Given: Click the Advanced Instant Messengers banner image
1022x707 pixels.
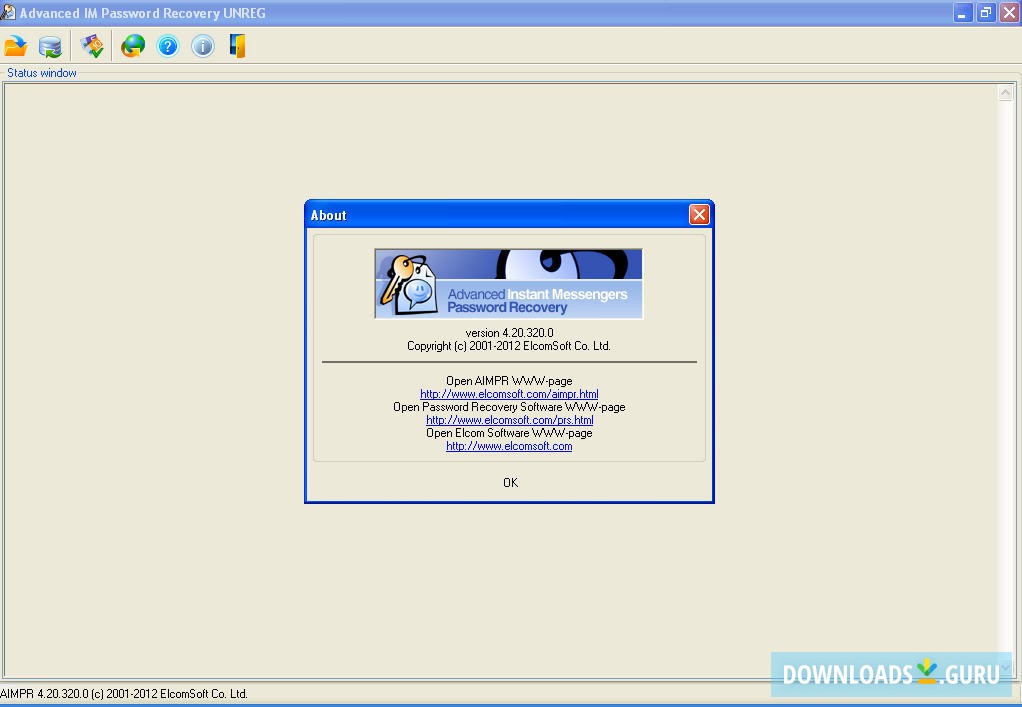Looking at the screenshot, I should click(x=508, y=283).
